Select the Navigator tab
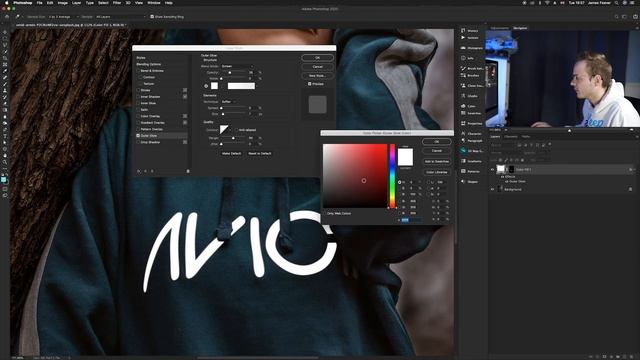The height and width of the screenshot is (360, 640). click(520, 28)
